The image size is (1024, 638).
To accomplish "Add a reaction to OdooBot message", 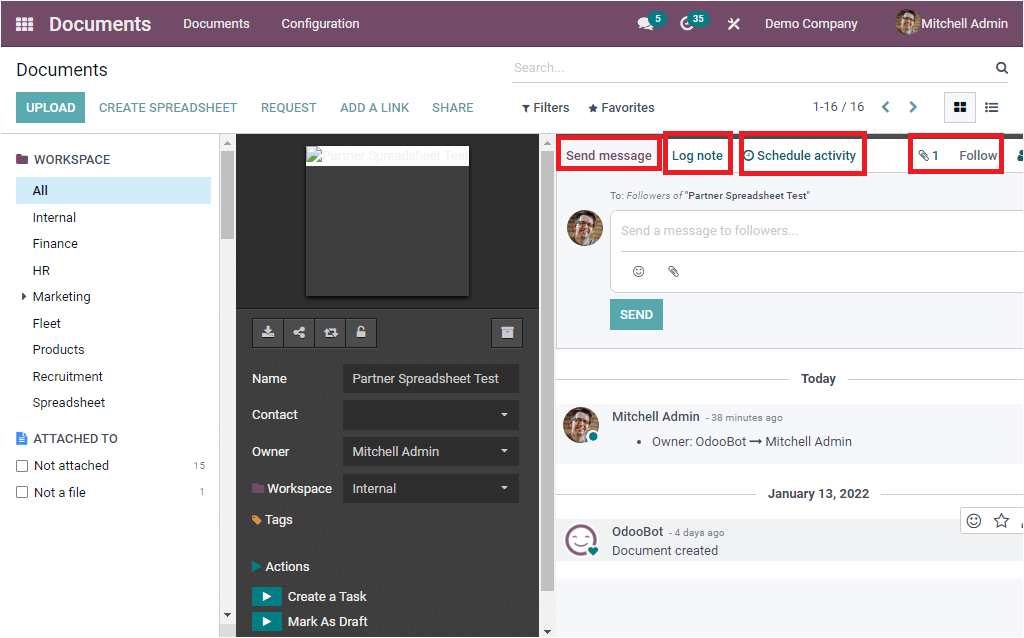I will (x=974, y=520).
